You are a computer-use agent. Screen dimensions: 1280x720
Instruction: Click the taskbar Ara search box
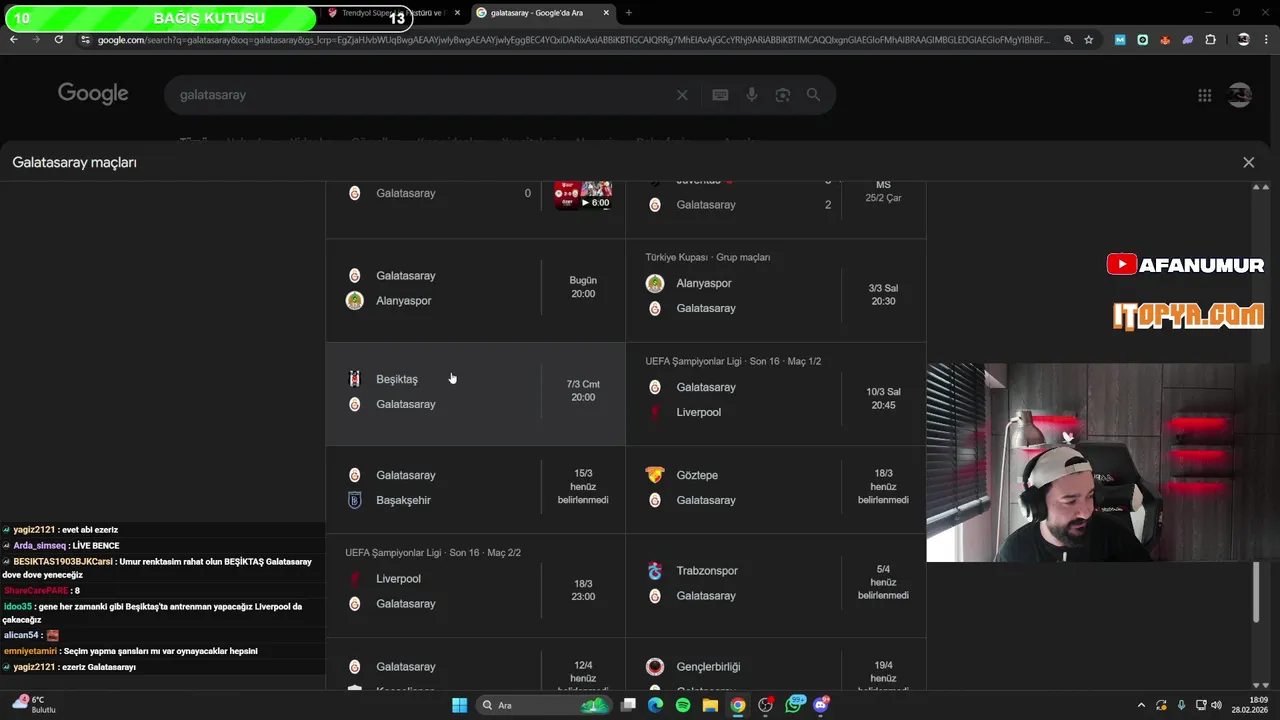point(543,705)
